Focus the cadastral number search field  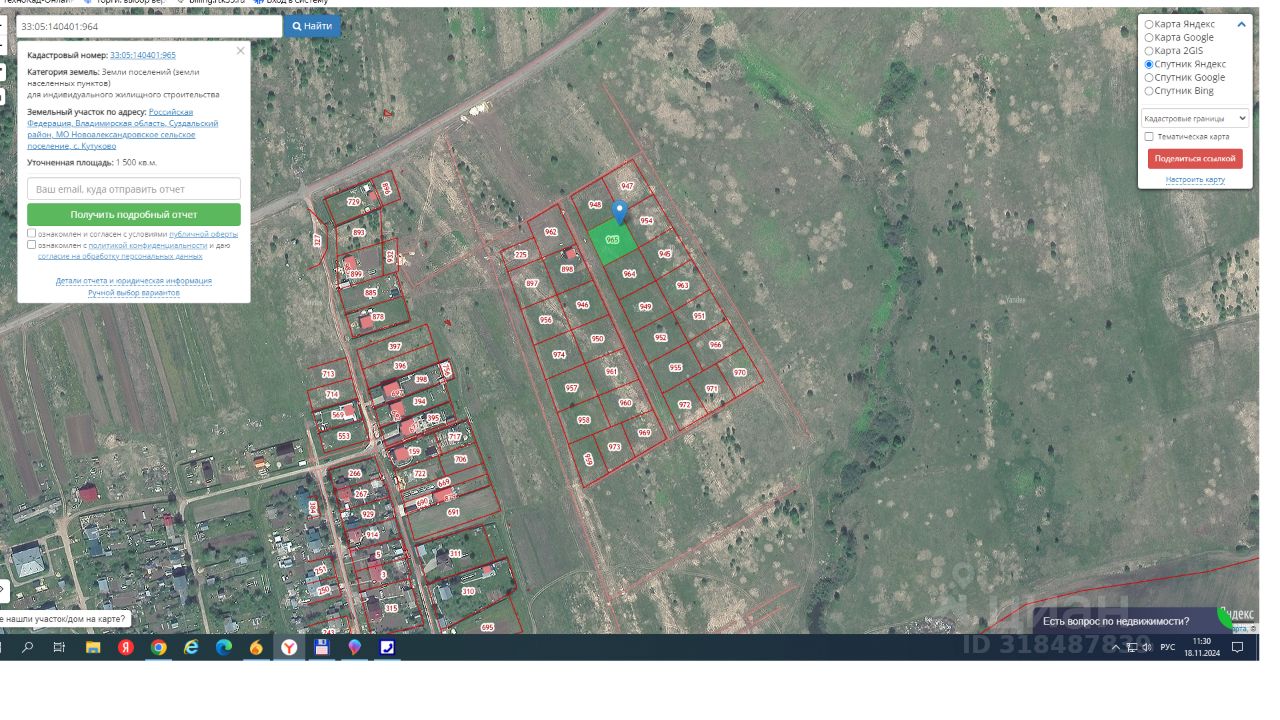point(150,26)
